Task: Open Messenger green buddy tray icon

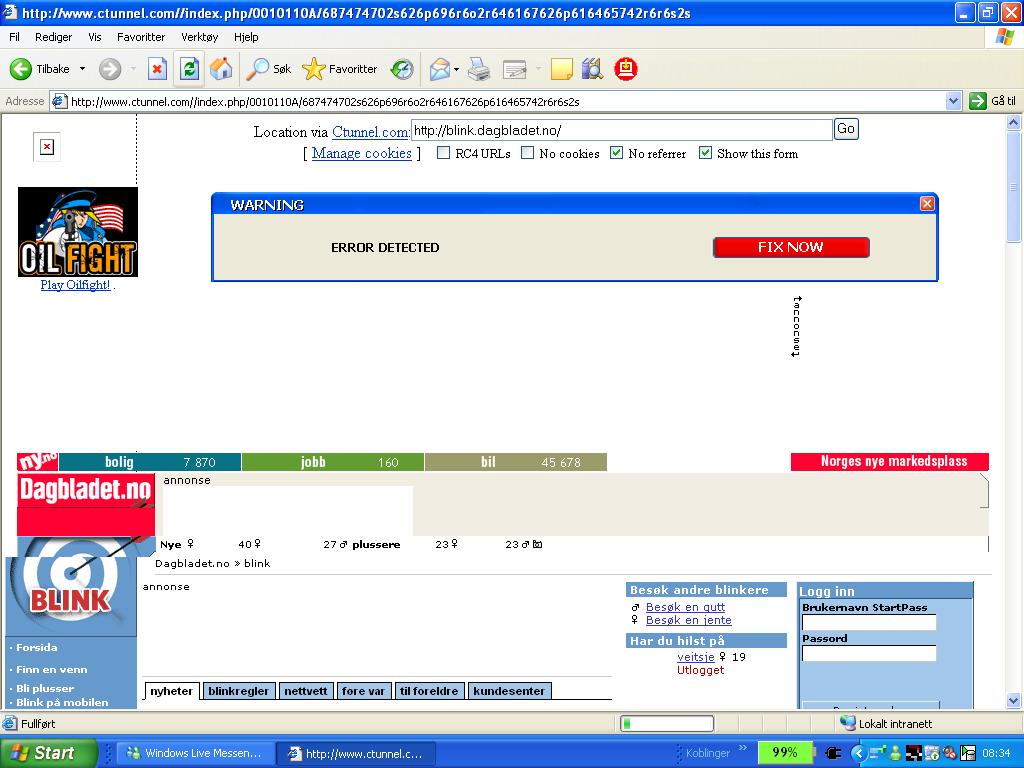Action: 895,753
